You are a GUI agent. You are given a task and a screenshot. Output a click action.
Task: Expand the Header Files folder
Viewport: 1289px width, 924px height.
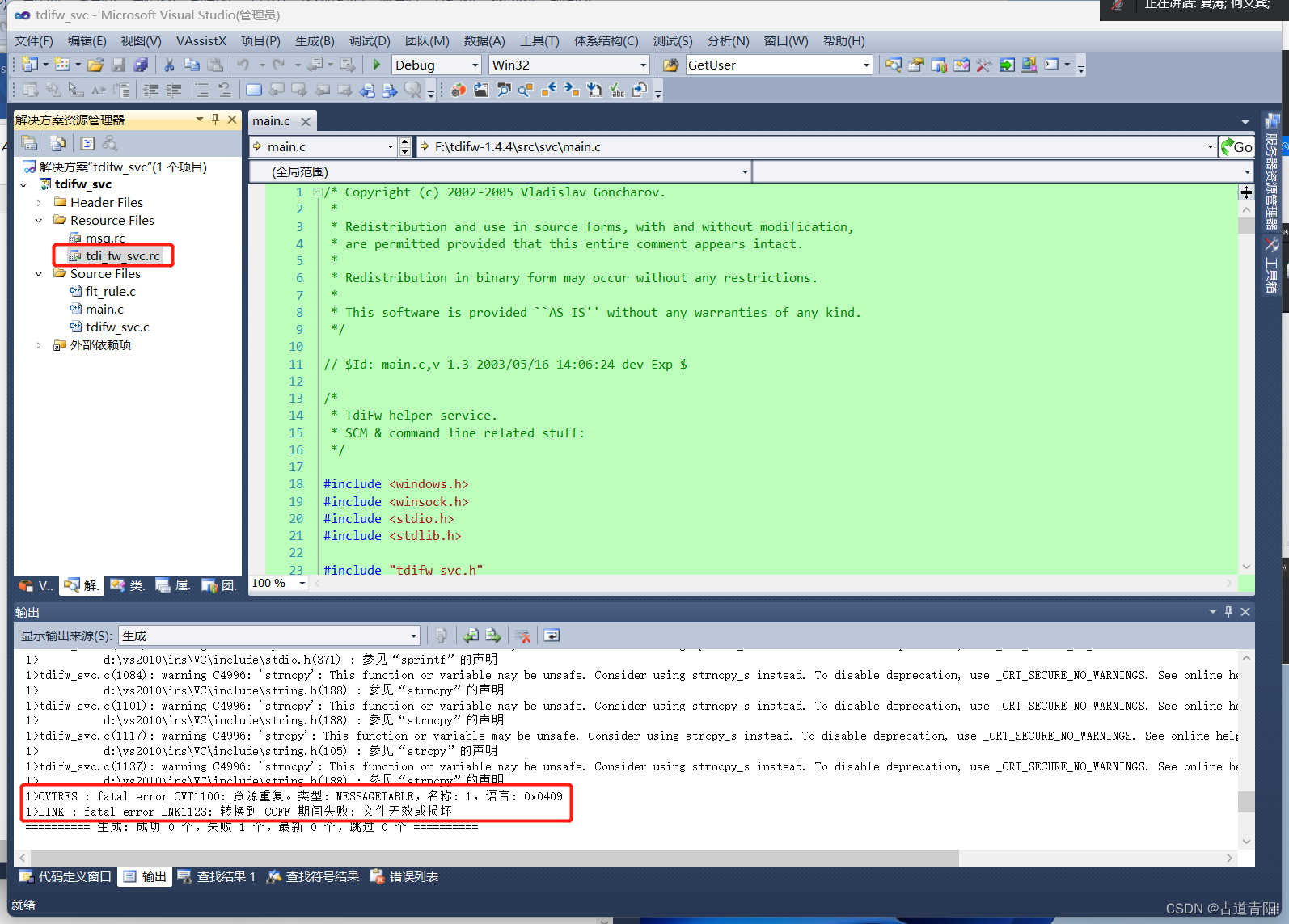[39, 202]
